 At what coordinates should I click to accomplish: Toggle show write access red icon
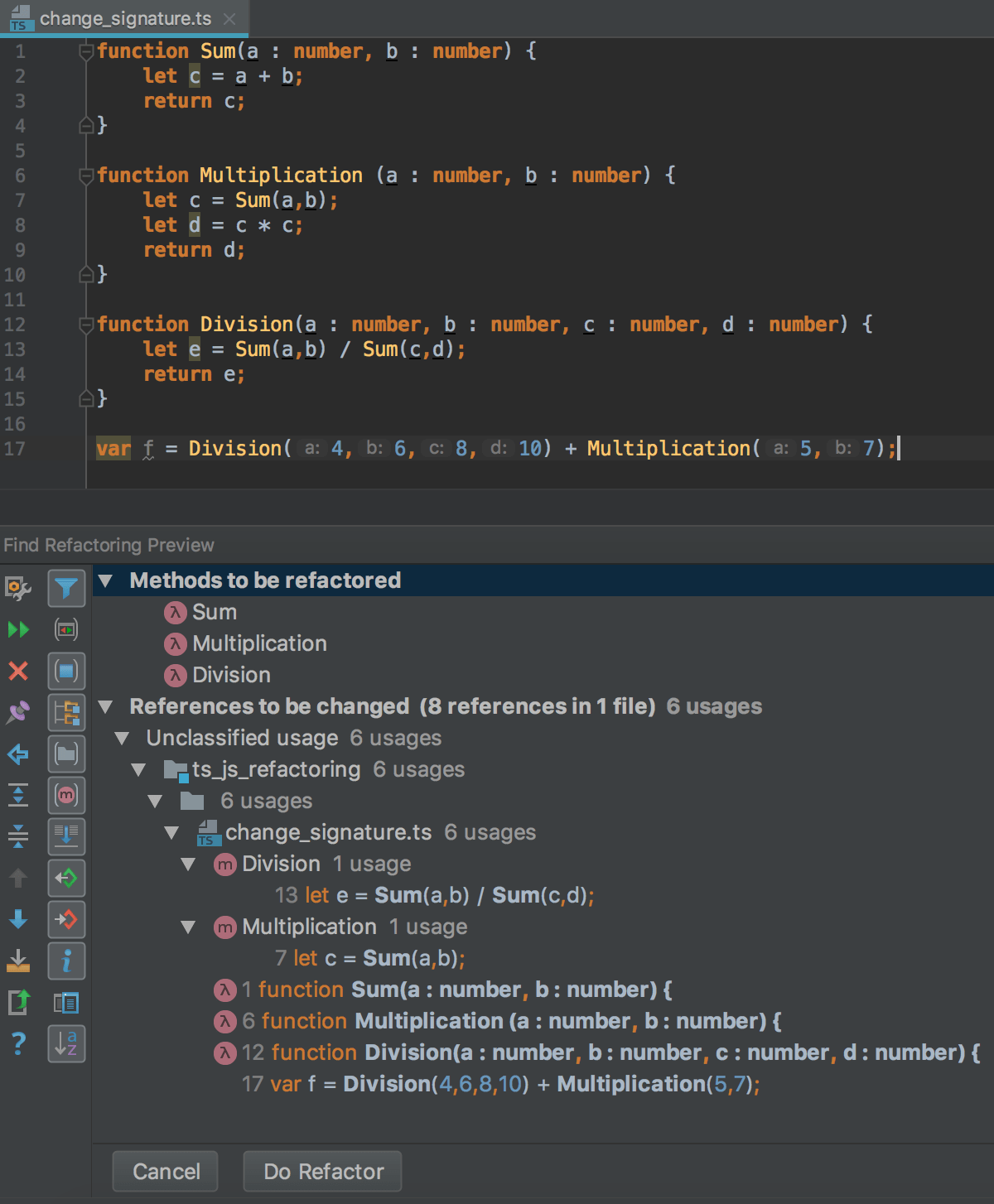pos(66,919)
